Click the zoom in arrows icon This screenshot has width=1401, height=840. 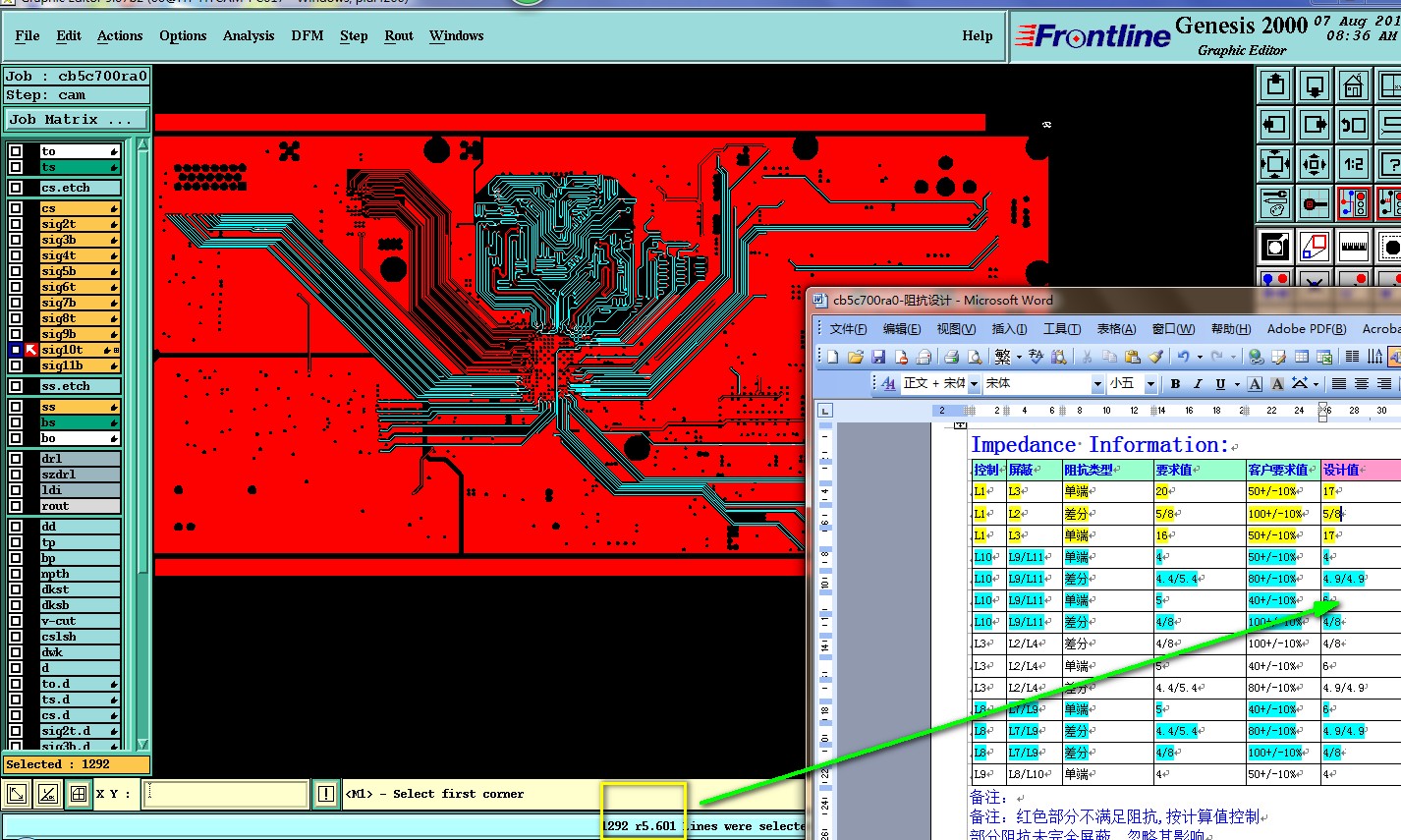[1275, 164]
